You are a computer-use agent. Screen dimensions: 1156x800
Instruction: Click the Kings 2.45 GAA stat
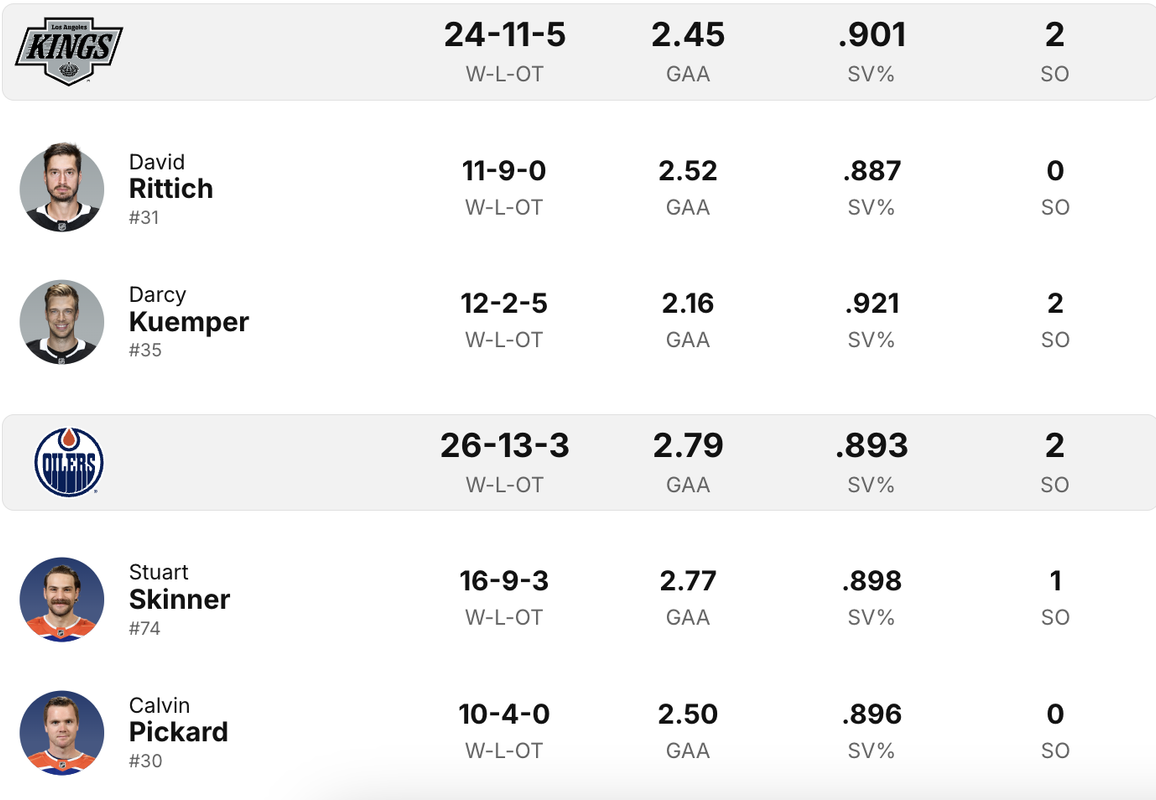tap(688, 35)
